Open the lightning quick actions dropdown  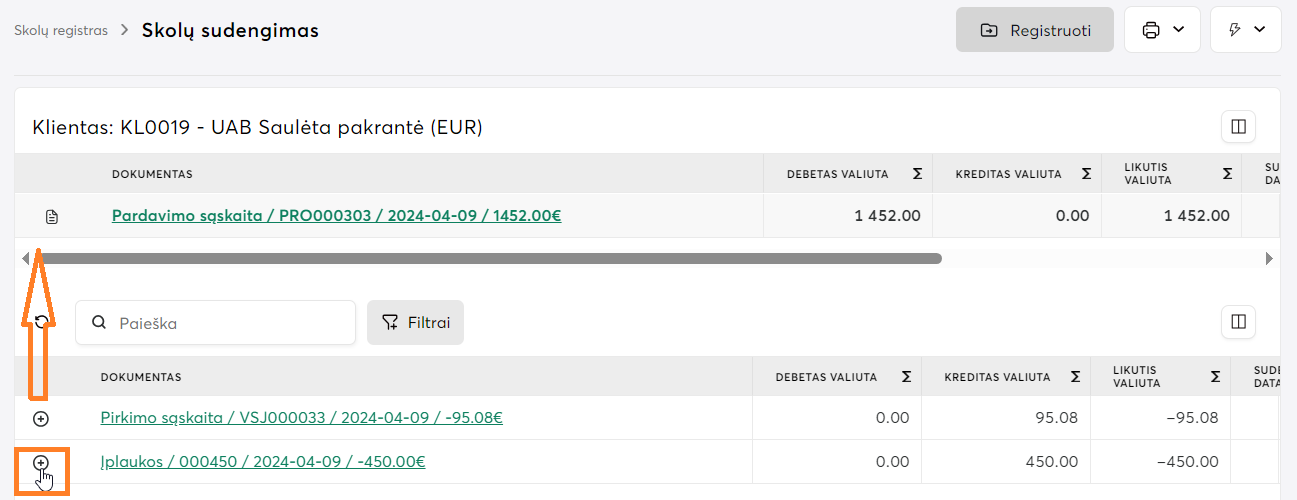click(1245, 30)
